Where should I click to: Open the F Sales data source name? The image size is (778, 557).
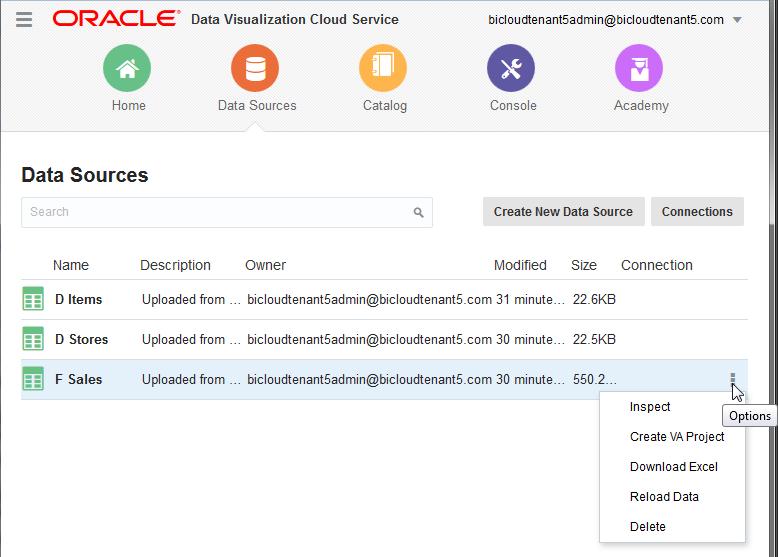click(x=78, y=379)
